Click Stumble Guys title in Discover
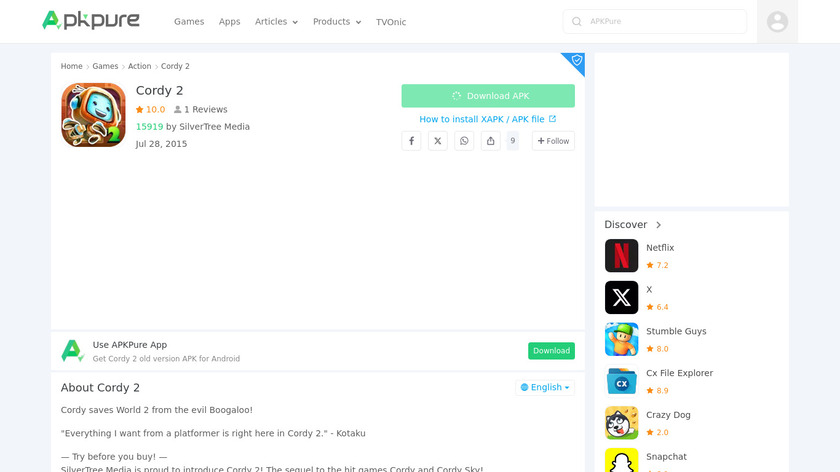This screenshot has width=840, height=472. pos(676,332)
